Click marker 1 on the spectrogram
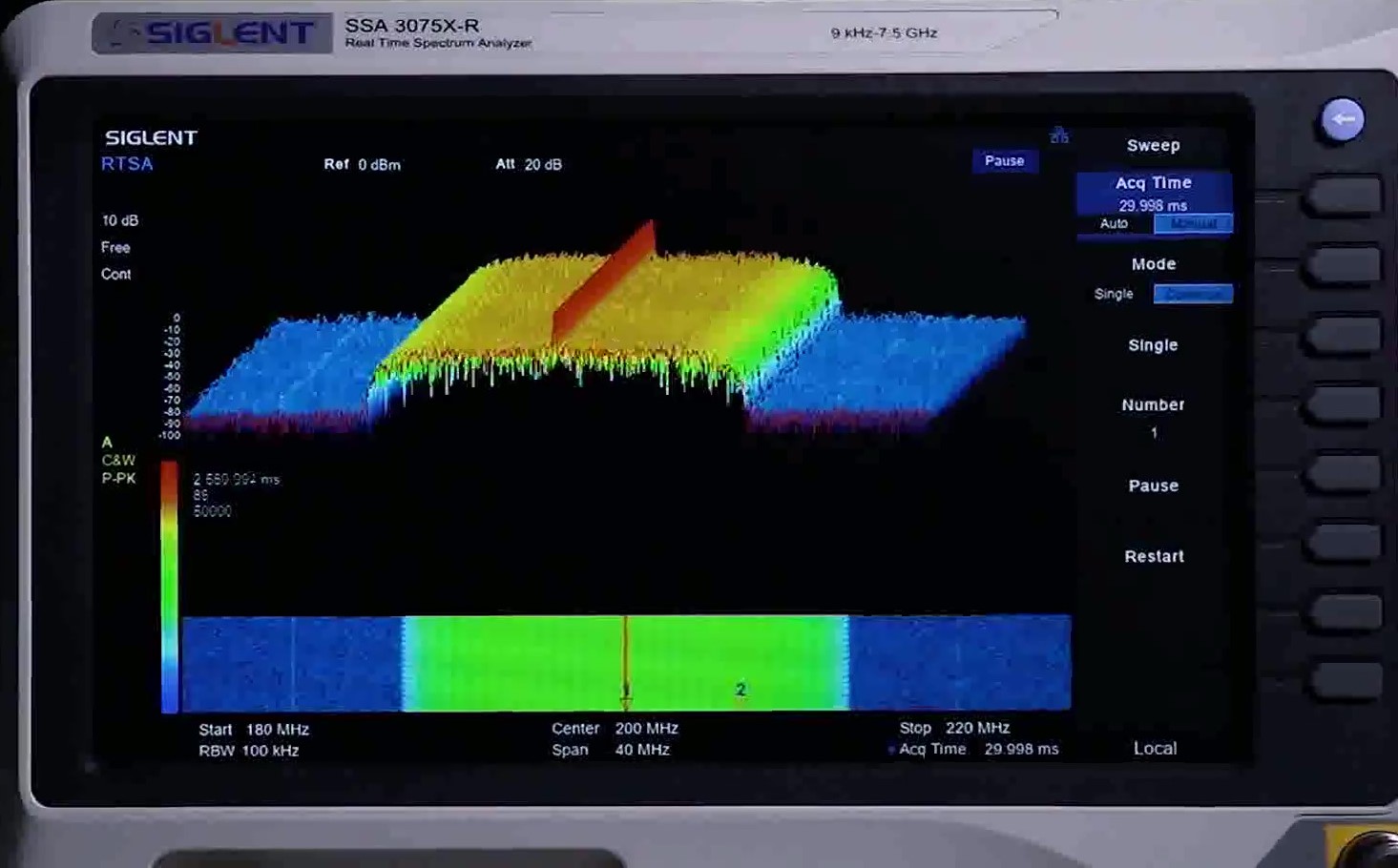1398x868 pixels. coord(626,691)
